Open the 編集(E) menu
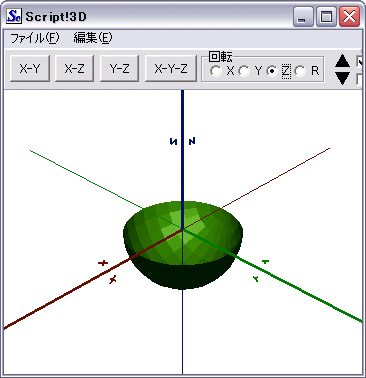Screen dimensions: 366x378 point(93,38)
